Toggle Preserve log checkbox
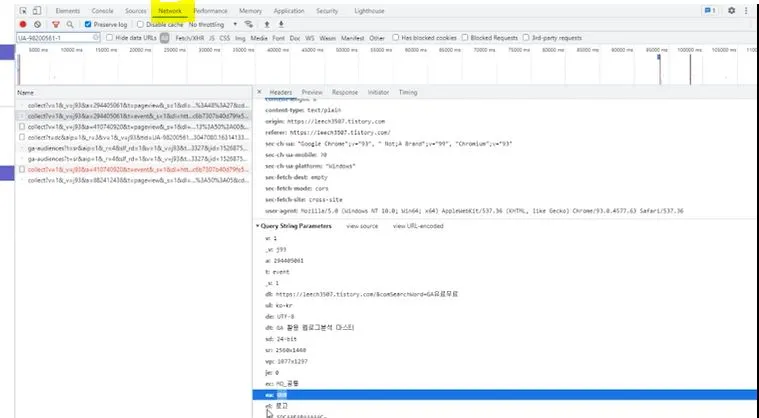The height and width of the screenshot is (418, 759). 88,24
